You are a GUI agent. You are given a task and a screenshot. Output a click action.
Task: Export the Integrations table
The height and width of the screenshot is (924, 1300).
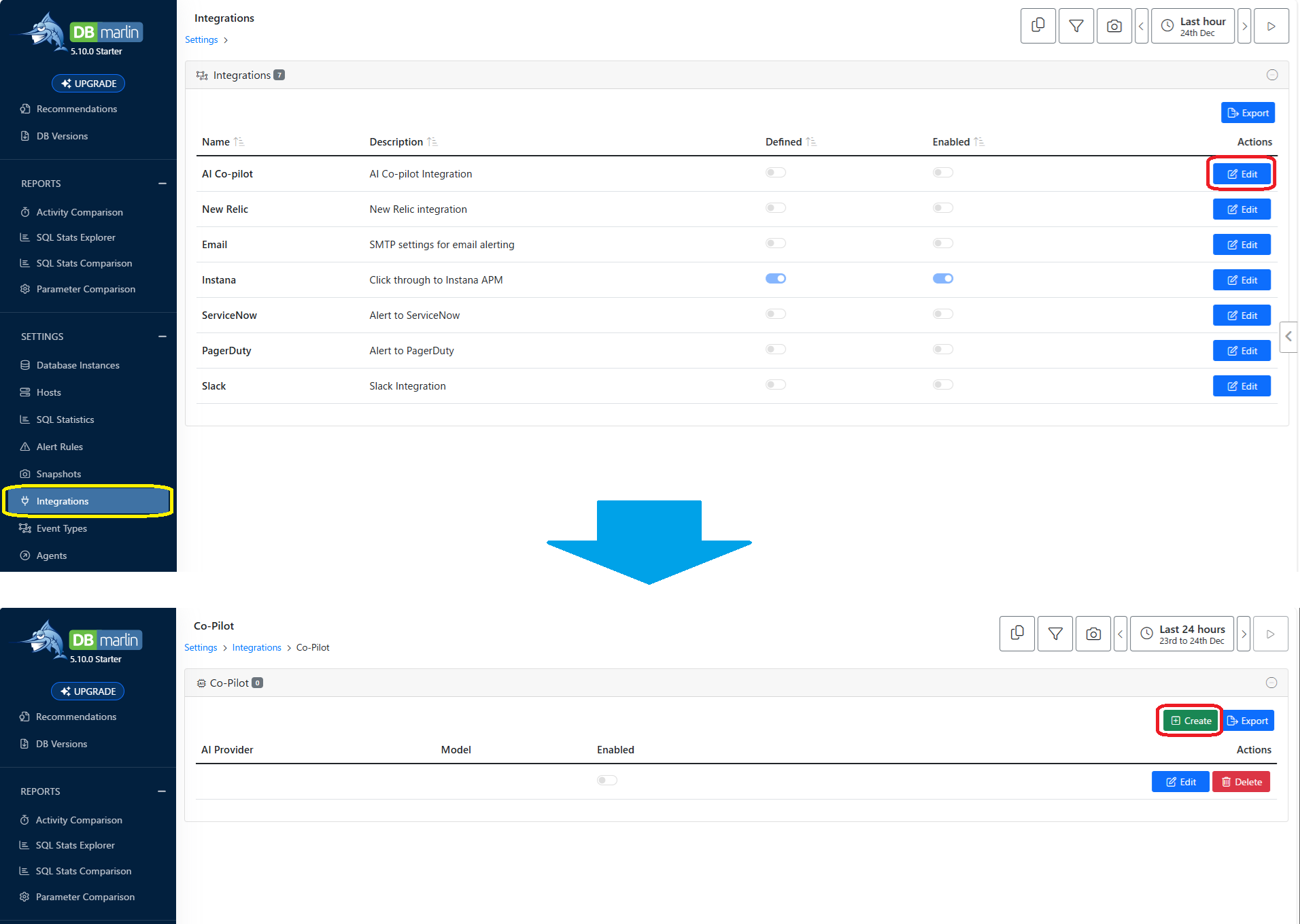pyautogui.click(x=1248, y=113)
